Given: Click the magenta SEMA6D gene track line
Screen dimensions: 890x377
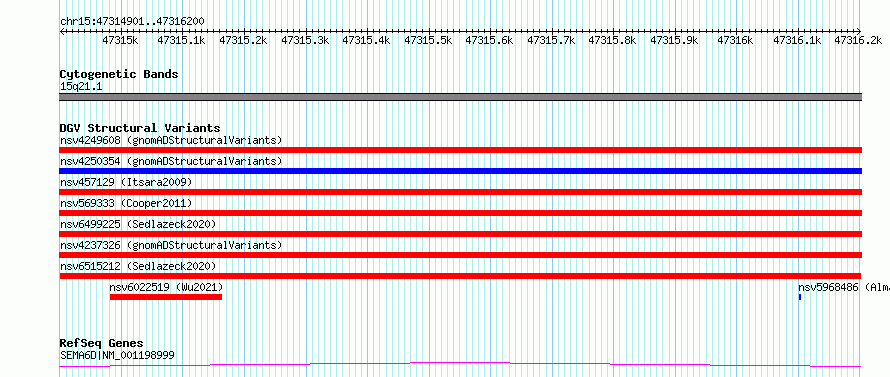Looking at the screenshot, I should click(461, 365).
